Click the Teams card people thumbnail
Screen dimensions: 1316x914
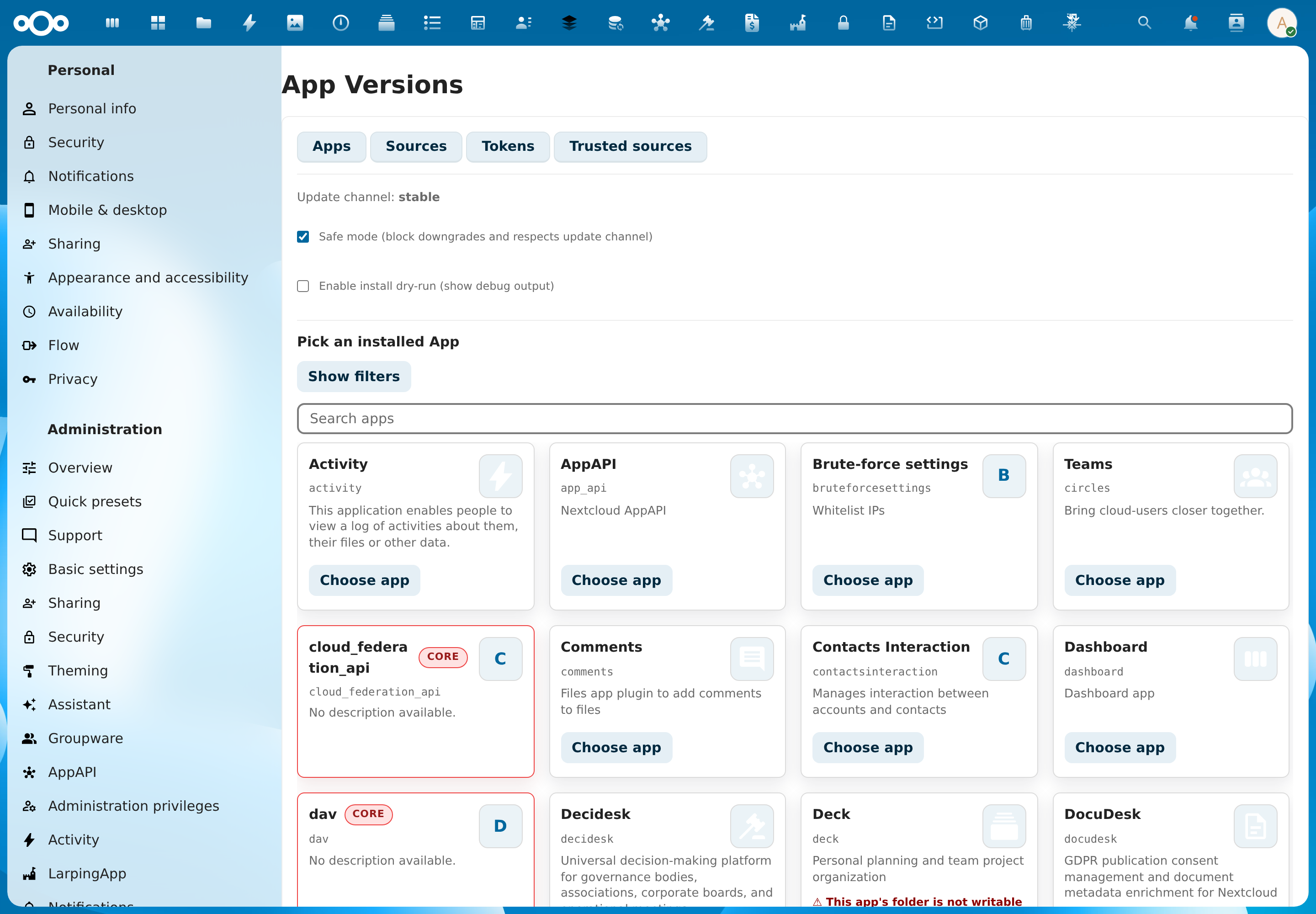pos(1255,476)
